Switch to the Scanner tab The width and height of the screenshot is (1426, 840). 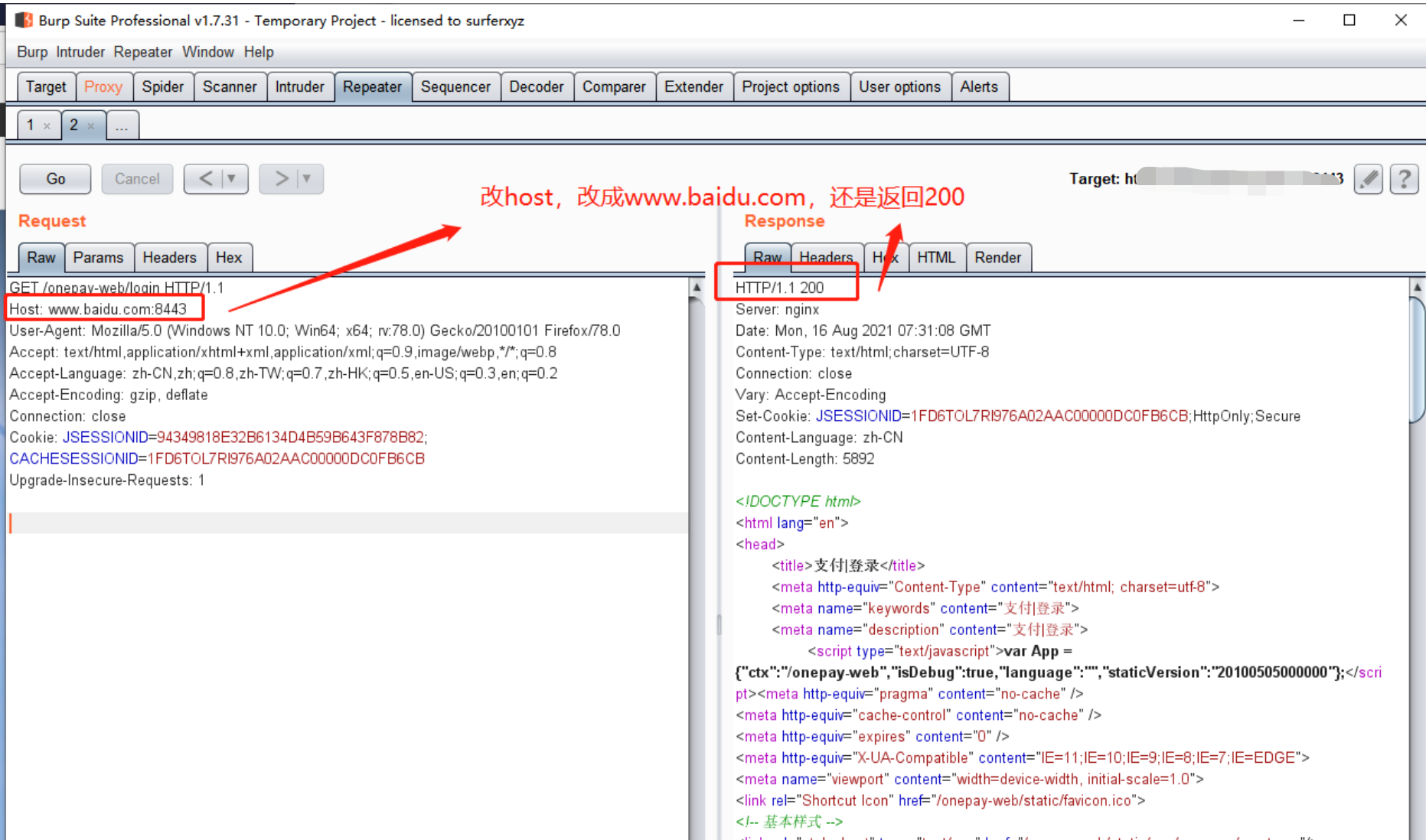coord(230,86)
